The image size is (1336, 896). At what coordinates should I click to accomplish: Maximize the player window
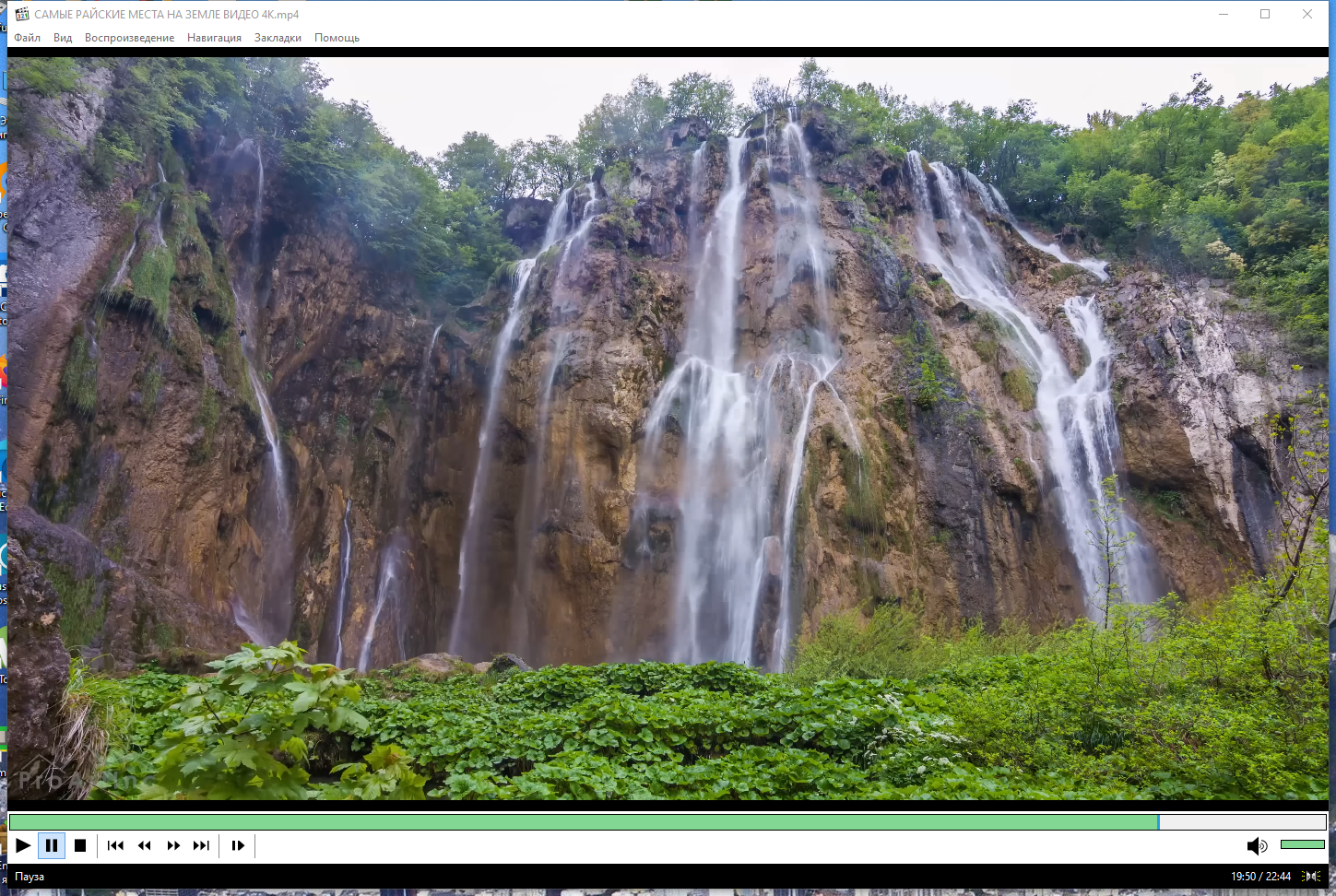click(x=1265, y=14)
